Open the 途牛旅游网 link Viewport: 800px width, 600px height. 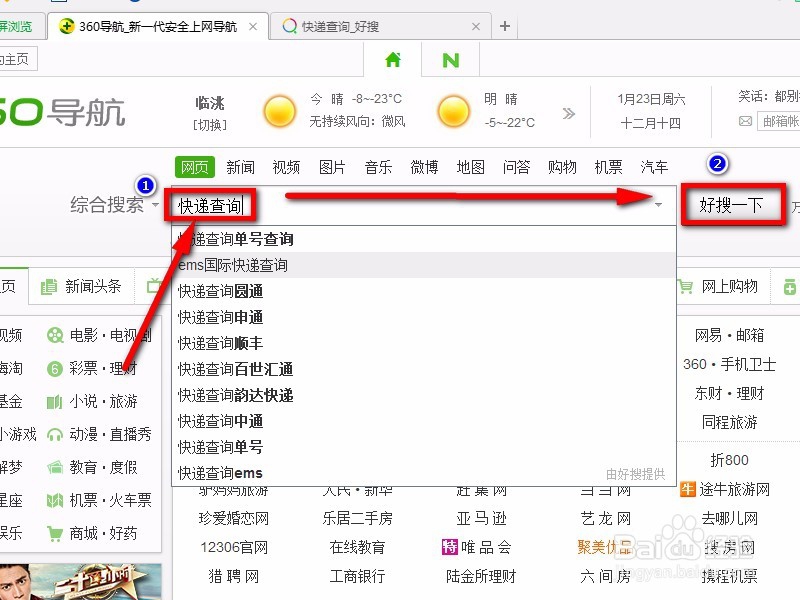(734, 489)
